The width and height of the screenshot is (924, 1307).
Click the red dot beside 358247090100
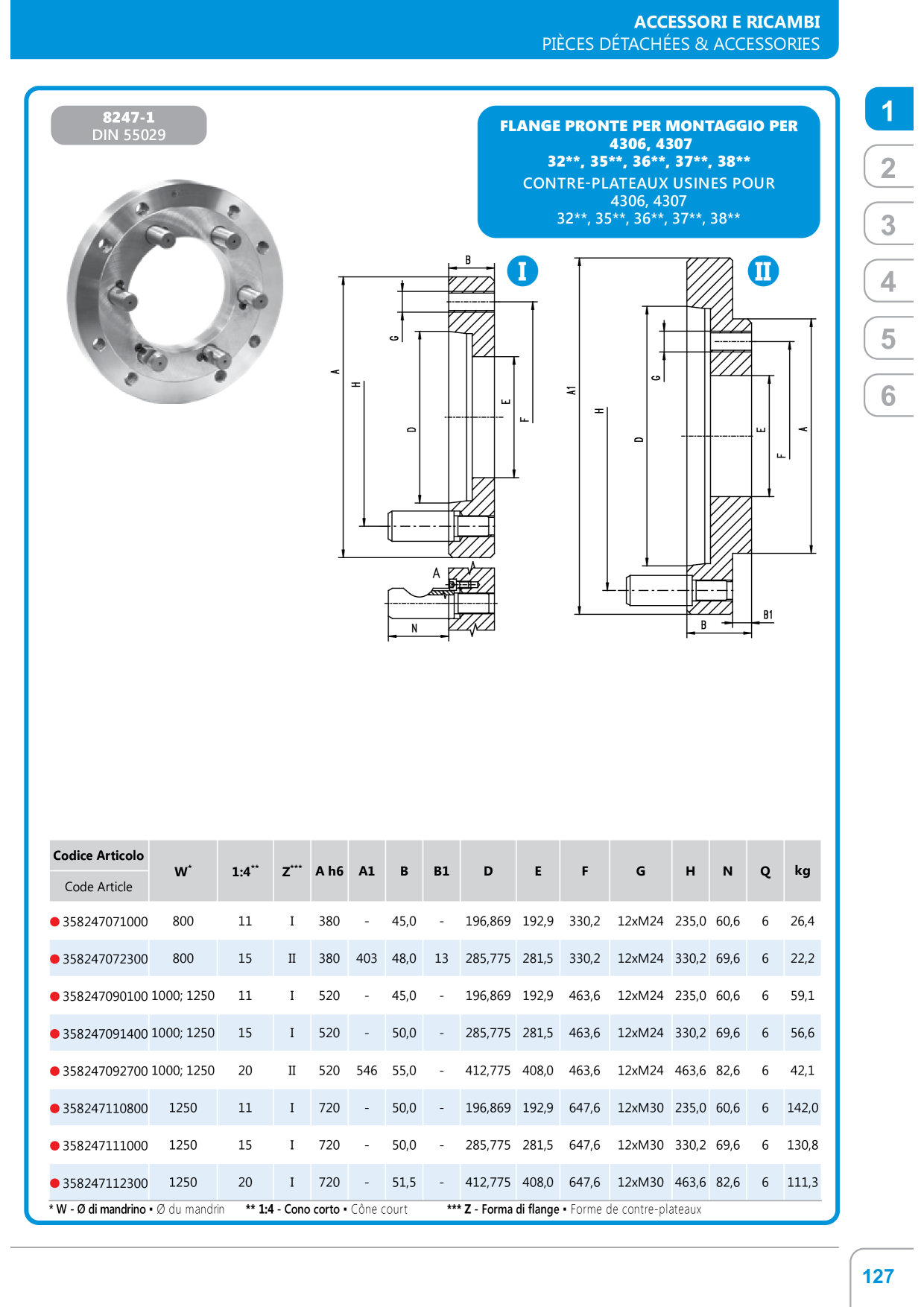tap(54, 996)
